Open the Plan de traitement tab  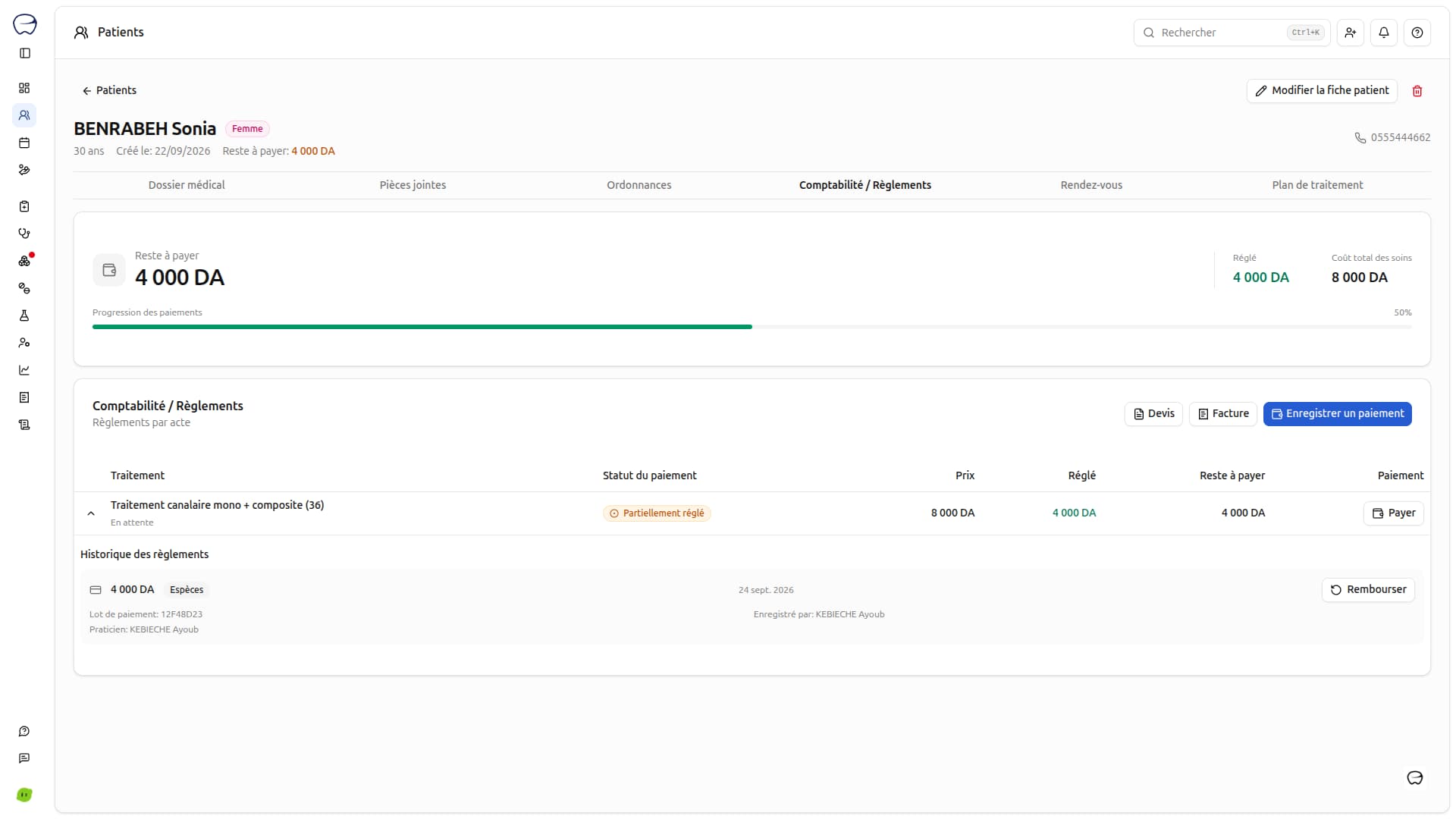coord(1317,185)
